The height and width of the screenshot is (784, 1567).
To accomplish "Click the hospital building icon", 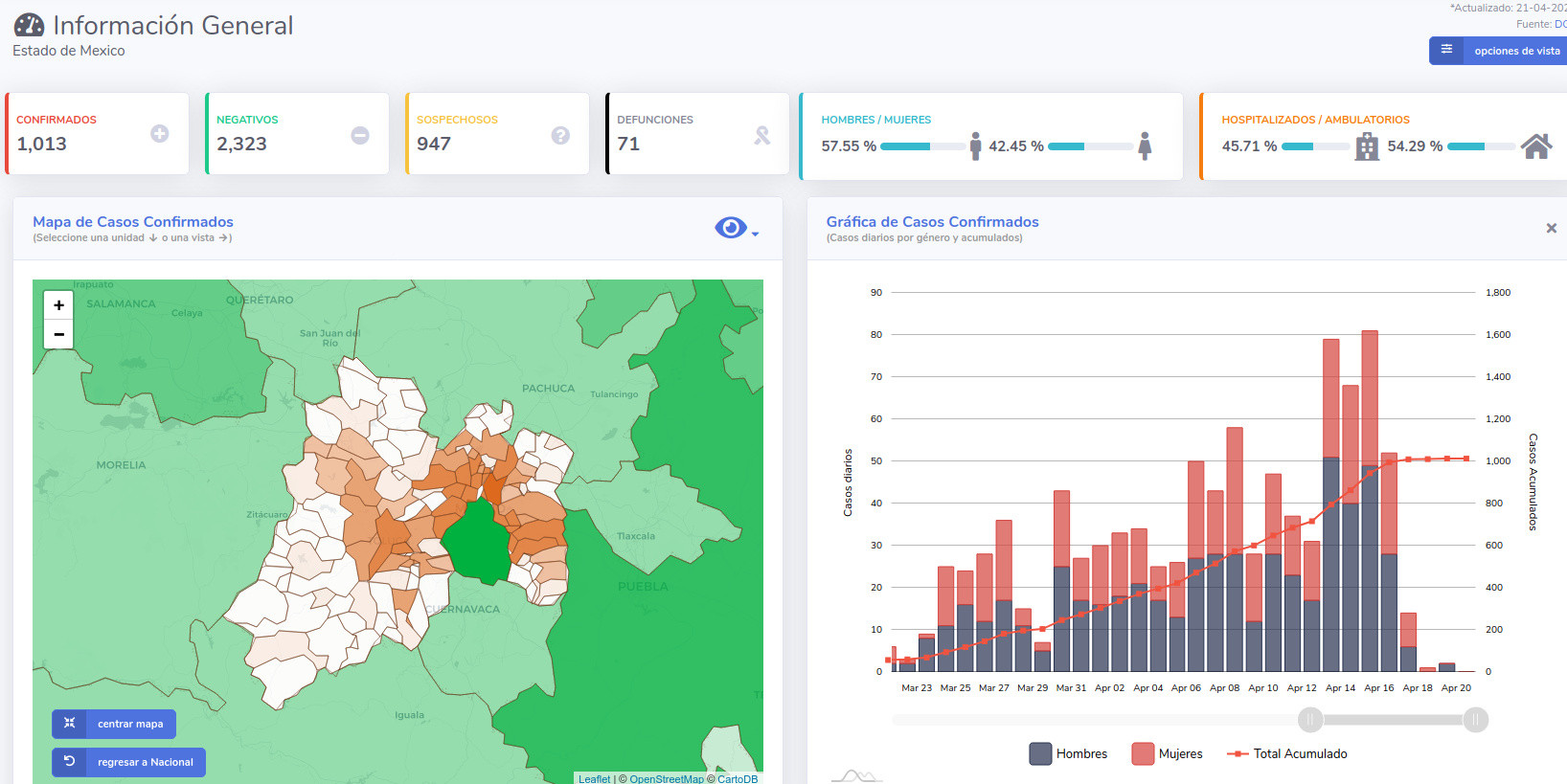I will coord(1367,146).
